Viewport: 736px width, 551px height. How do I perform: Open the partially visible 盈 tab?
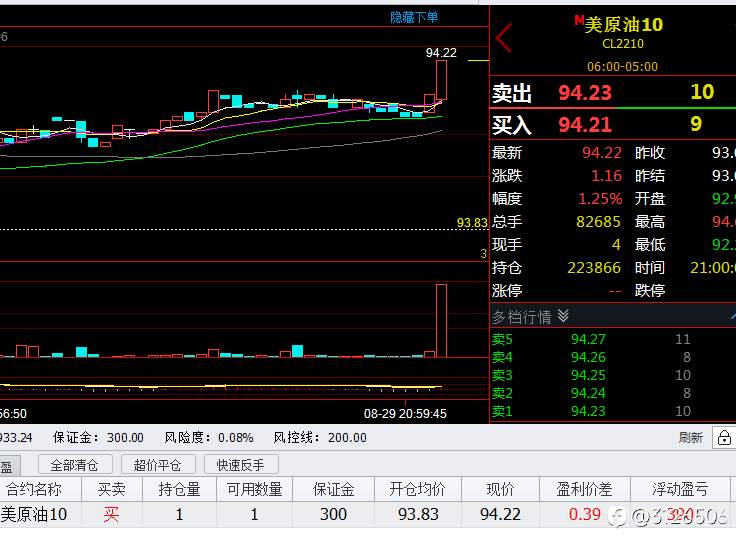[8, 466]
